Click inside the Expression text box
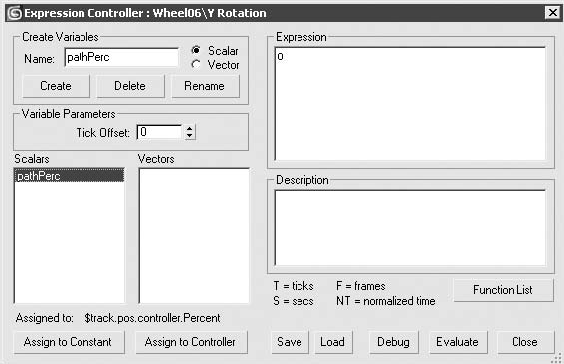Screen dimensions: 564x364 click(x=410, y=104)
